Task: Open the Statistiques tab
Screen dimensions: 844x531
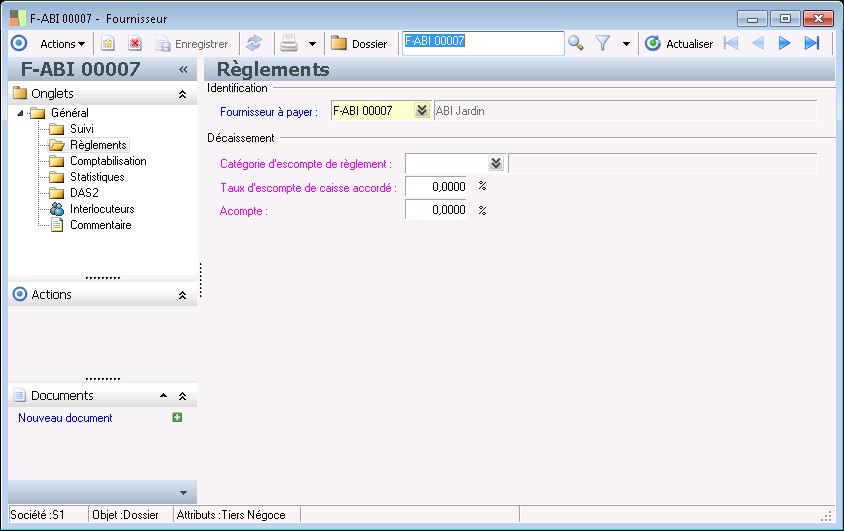Action: [97, 177]
